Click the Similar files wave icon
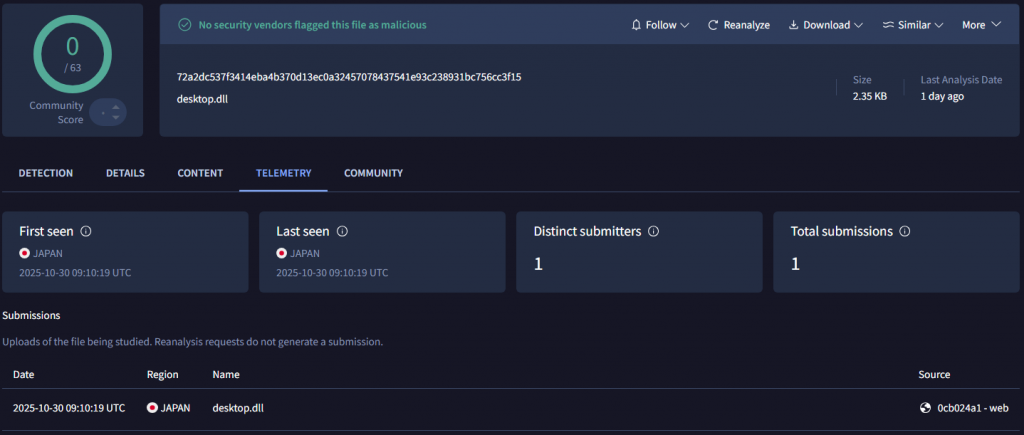The width and height of the screenshot is (1024, 435). 888,25
